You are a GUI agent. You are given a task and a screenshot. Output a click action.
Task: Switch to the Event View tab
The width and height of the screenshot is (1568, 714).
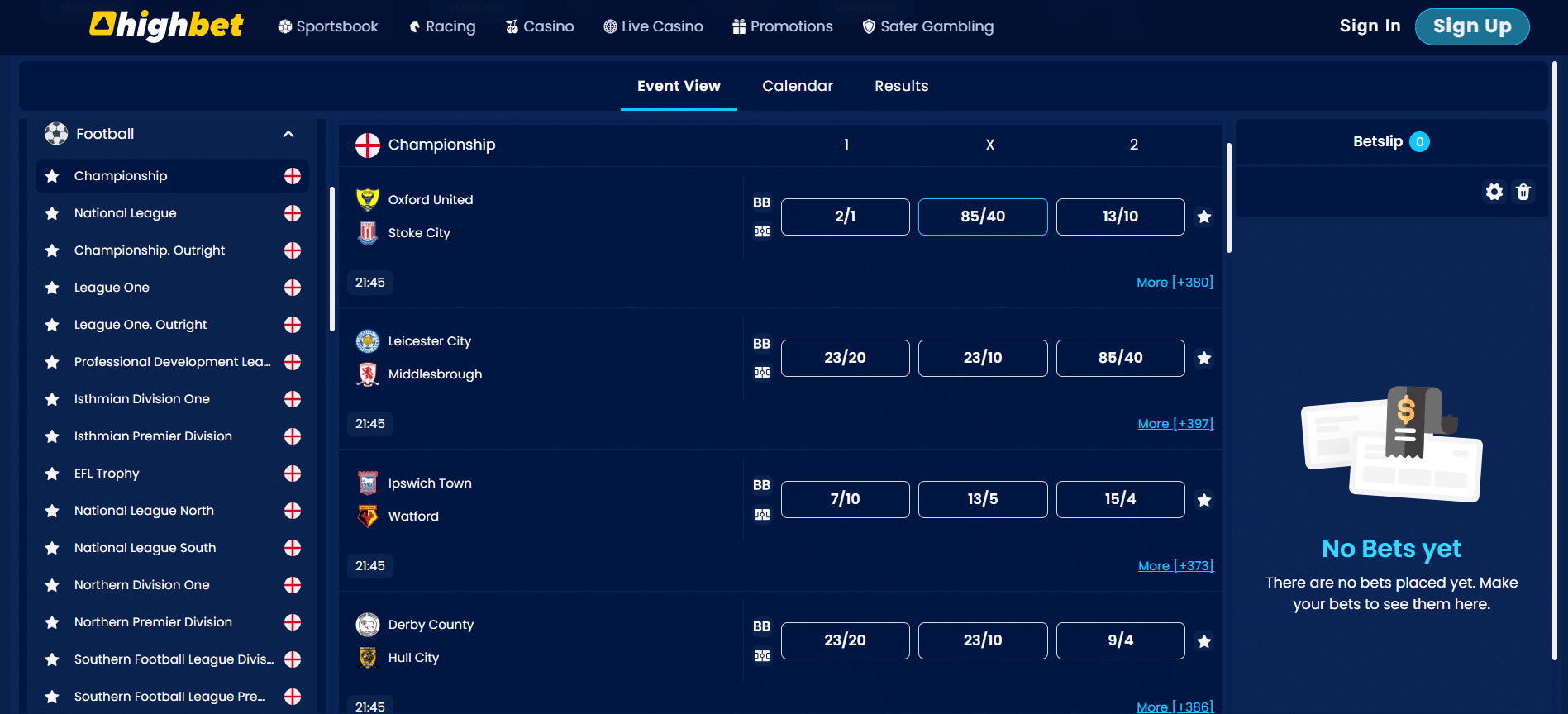point(679,86)
